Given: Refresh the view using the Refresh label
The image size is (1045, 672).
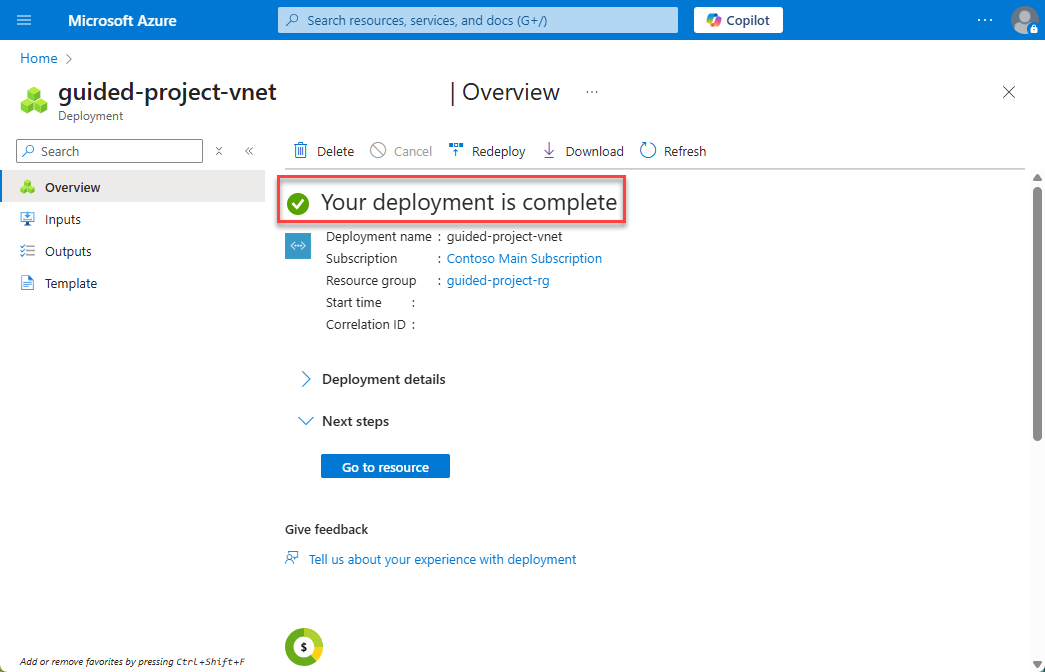Looking at the screenshot, I should (684, 151).
